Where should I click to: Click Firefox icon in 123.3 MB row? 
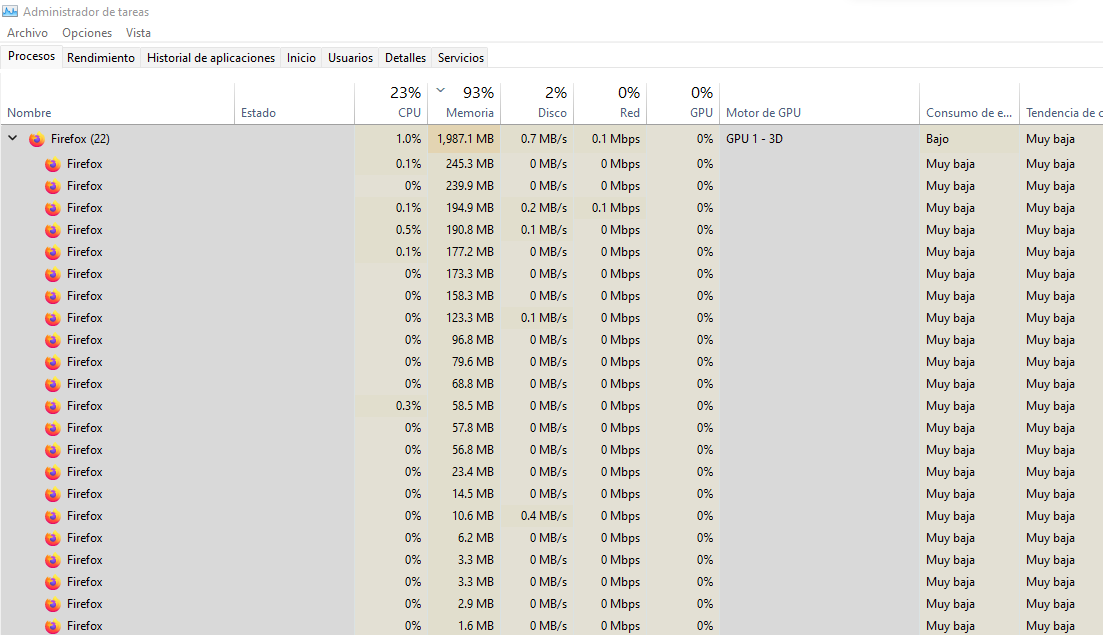point(52,319)
